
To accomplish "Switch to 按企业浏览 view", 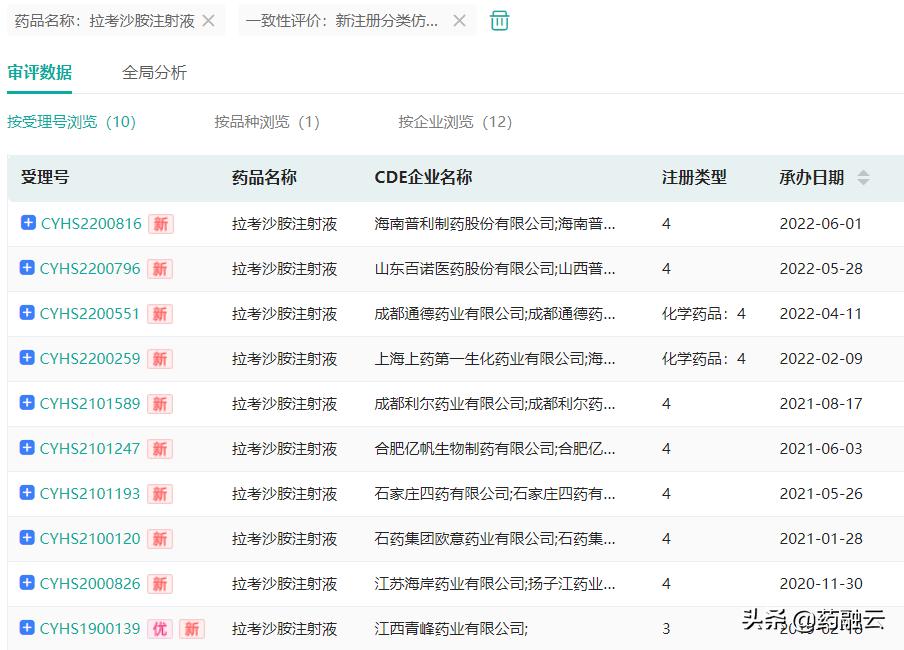I will [454, 122].
